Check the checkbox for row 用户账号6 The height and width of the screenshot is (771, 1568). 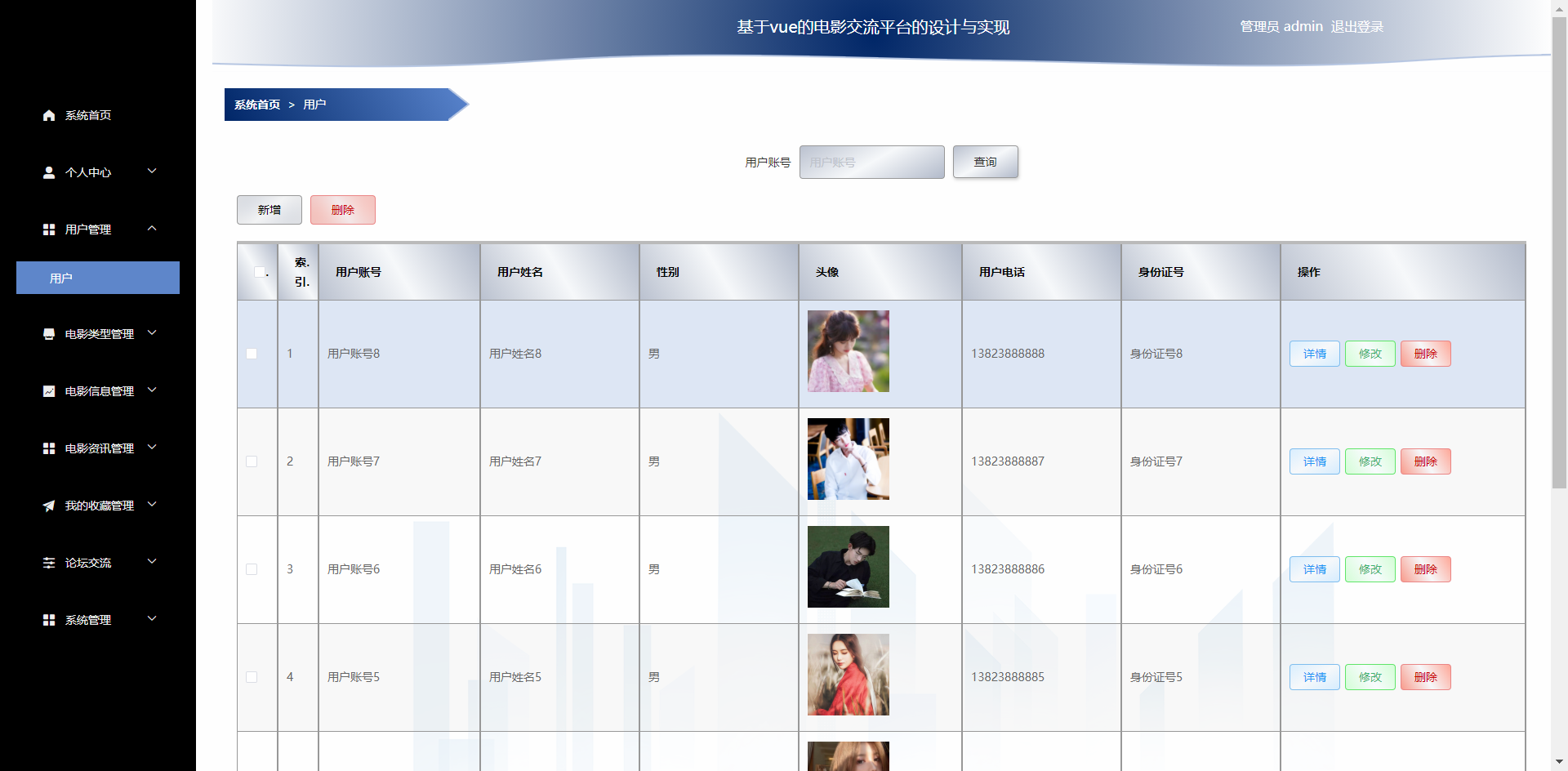(x=252, y=569)
